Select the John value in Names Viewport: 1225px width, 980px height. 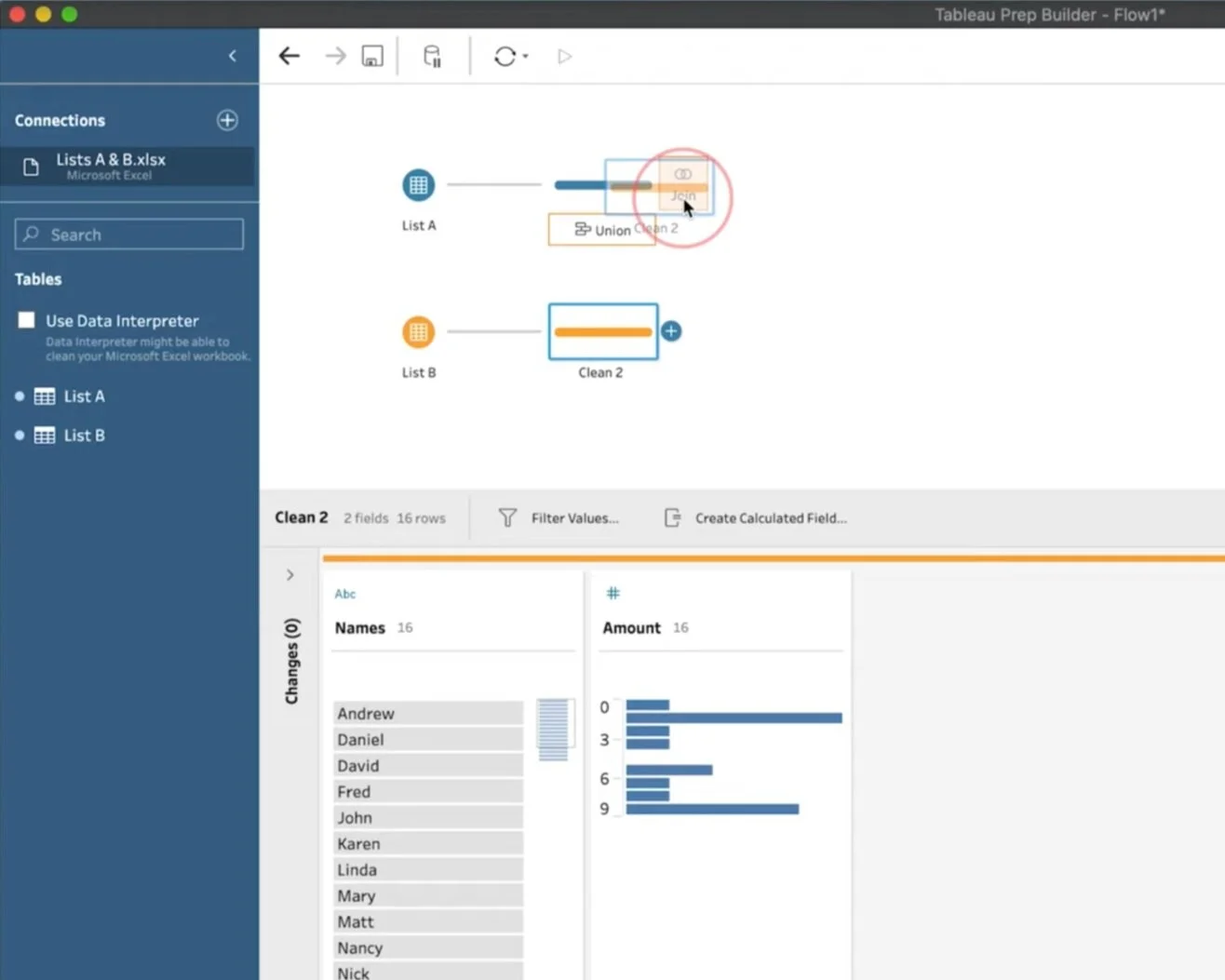click(428, 818)
